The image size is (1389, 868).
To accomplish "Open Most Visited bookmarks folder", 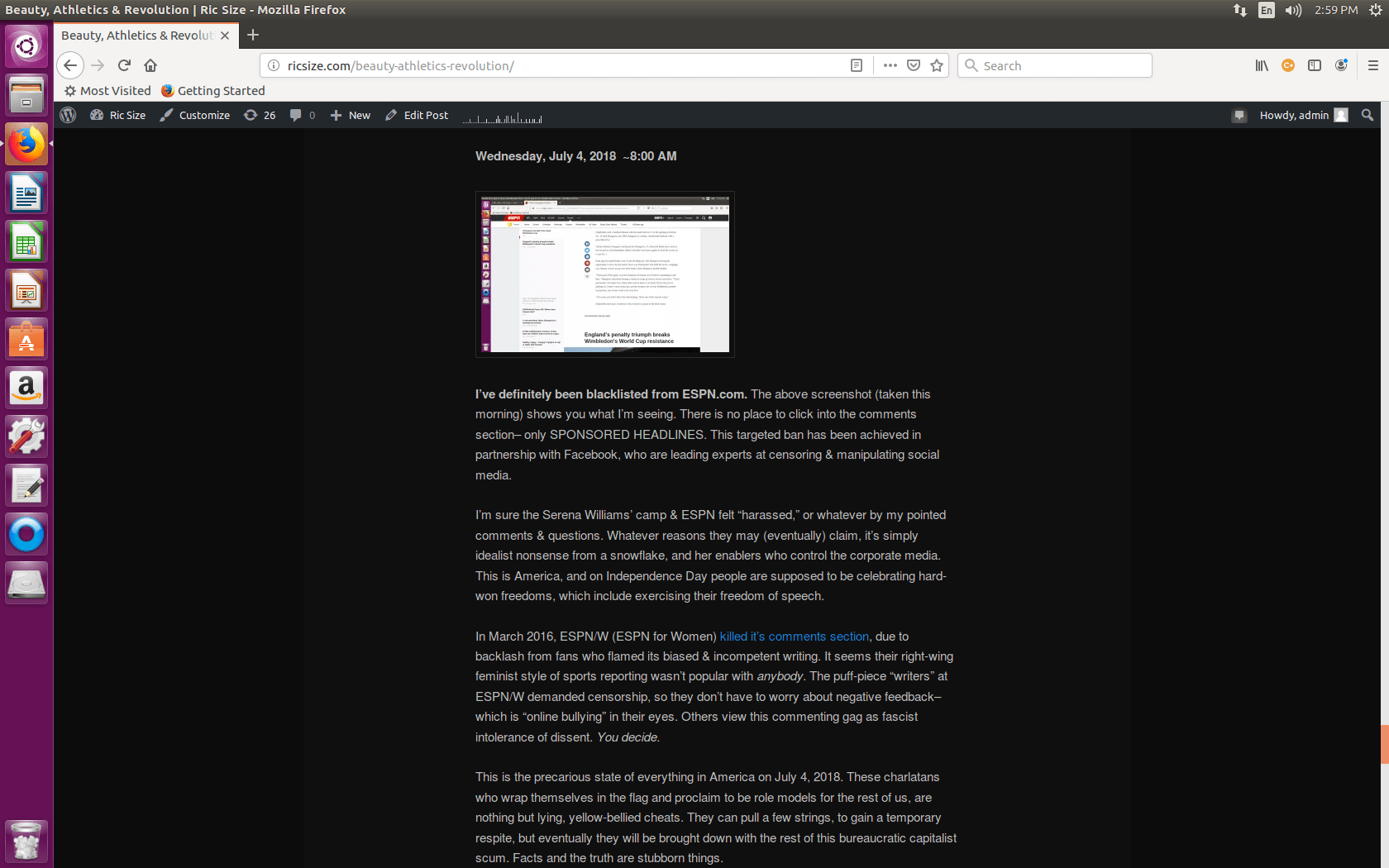I will click(x=107, y=91).
